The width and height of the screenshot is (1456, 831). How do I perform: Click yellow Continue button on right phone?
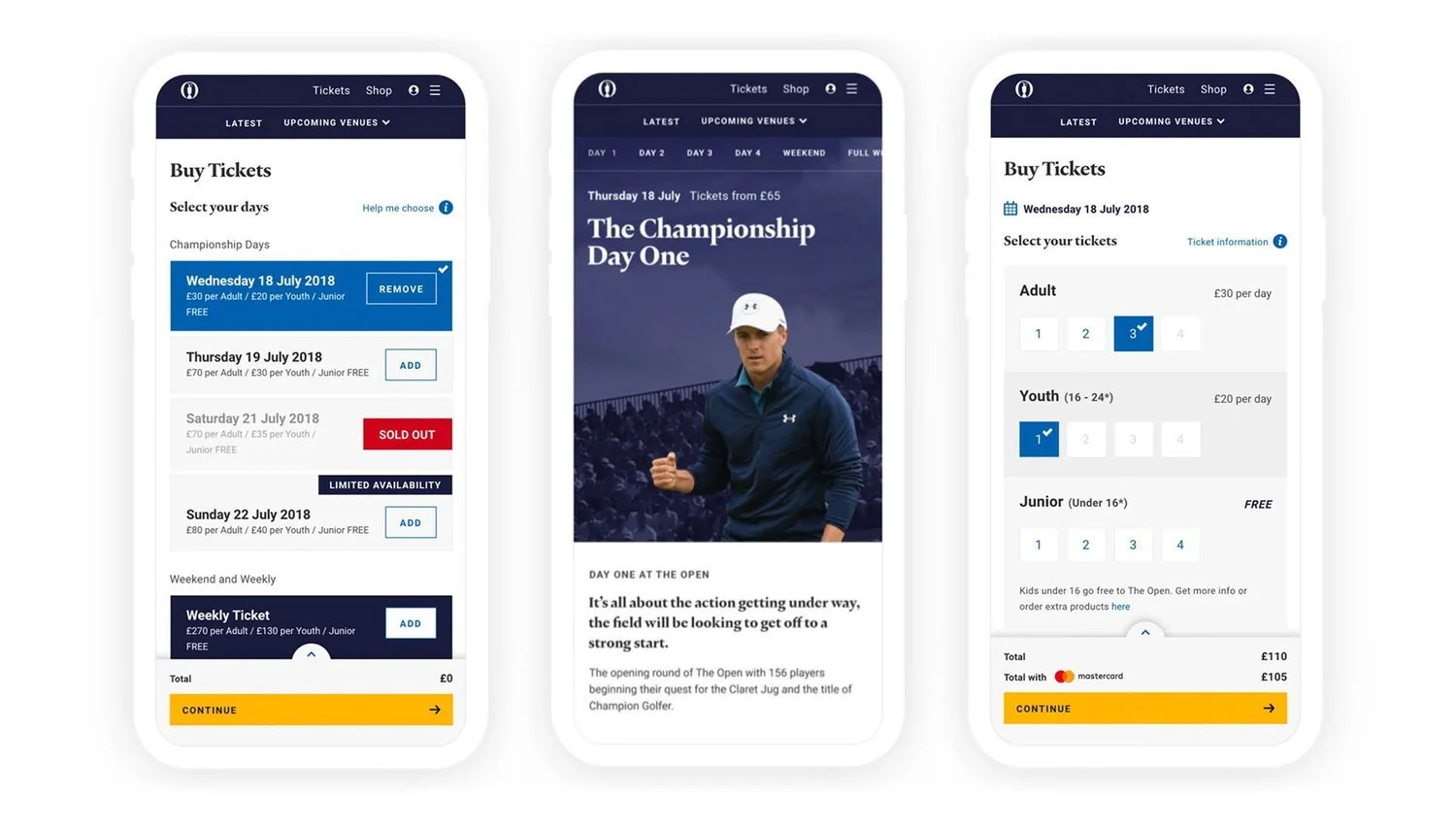(x=1145, y=709)
